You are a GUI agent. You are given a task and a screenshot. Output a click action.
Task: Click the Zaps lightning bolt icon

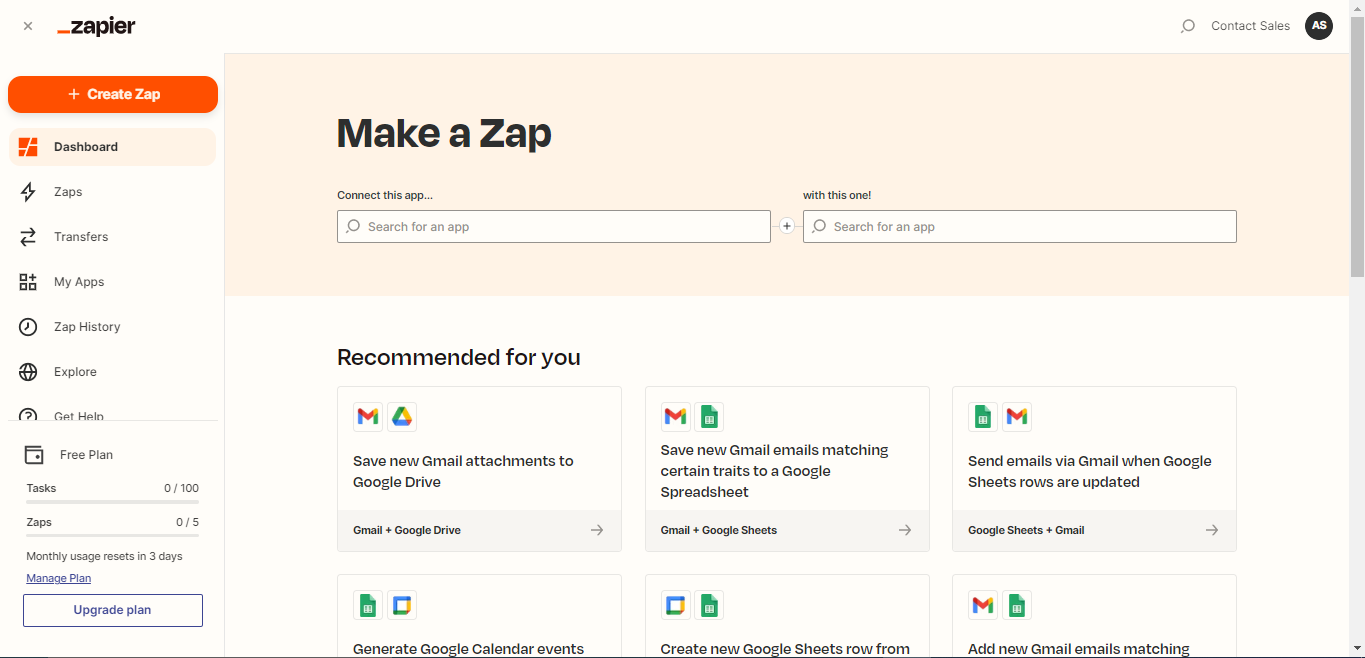click(x=28, y=192)
